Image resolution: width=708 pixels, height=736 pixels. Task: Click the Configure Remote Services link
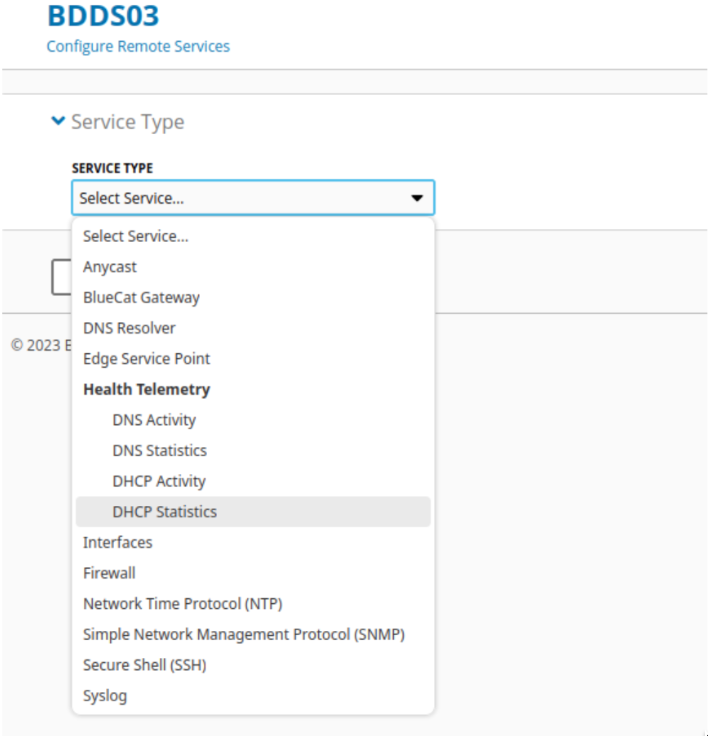pyautogui.click(x=138, y=46)
